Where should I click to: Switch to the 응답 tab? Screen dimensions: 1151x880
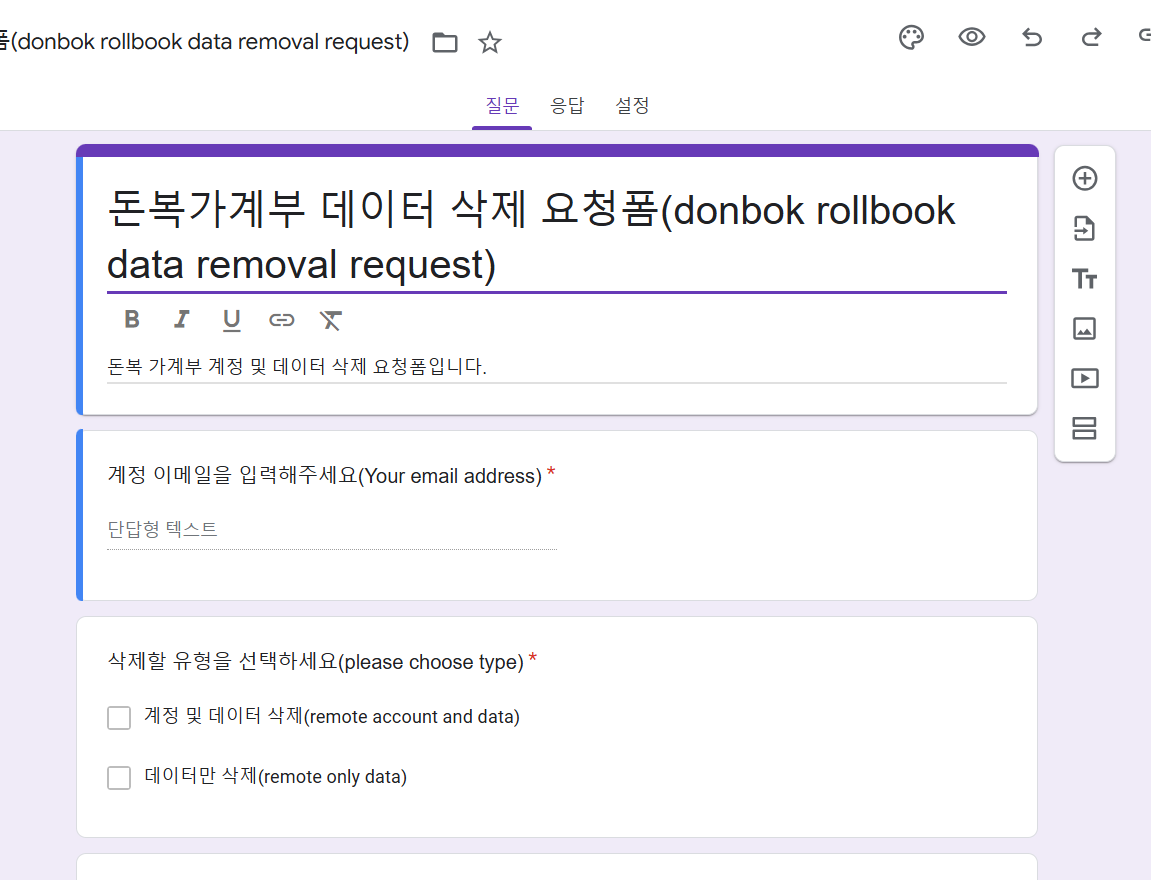coord(567,106)
